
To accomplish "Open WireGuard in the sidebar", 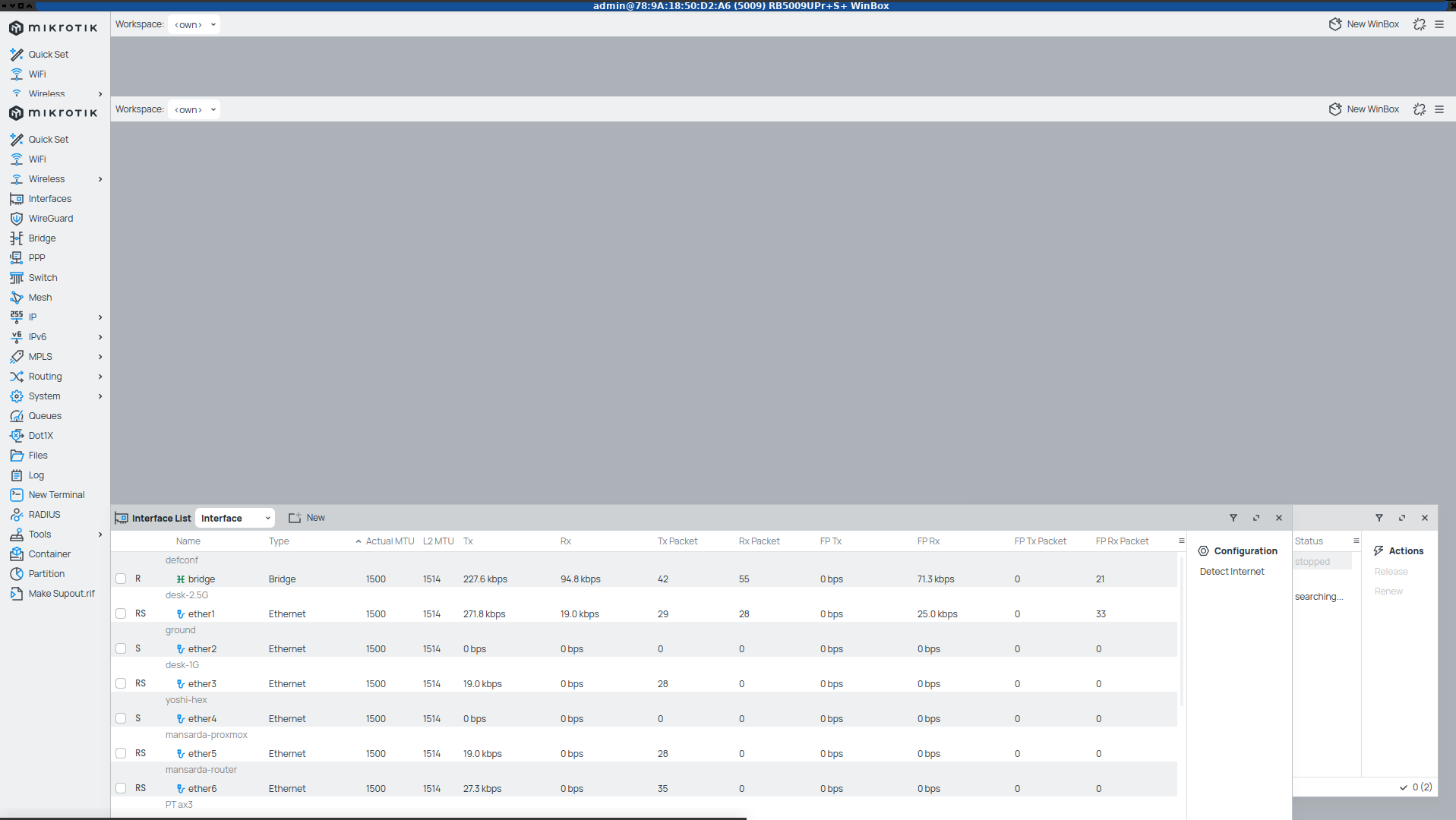I will [51, 219].
